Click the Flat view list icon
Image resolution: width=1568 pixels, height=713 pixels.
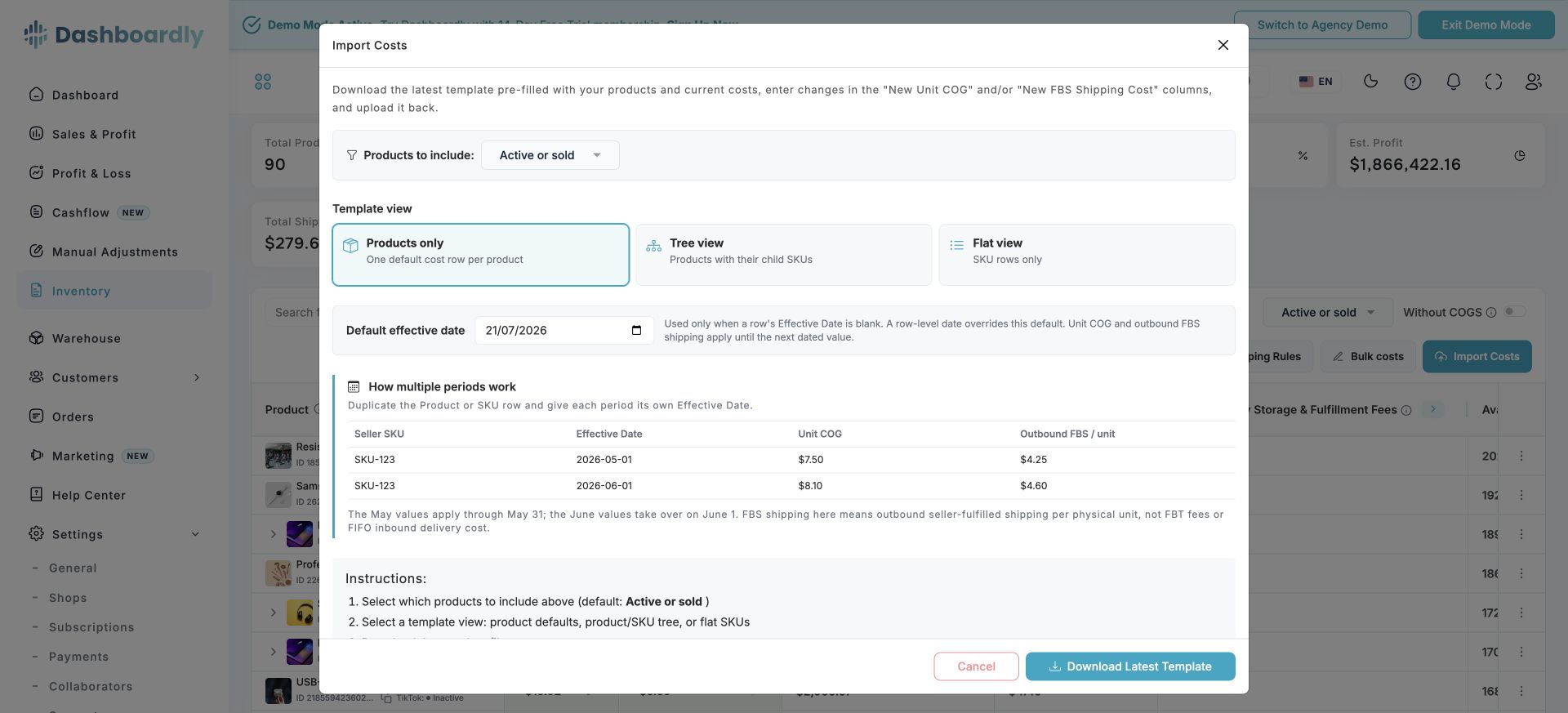click(x=956, y=245)
